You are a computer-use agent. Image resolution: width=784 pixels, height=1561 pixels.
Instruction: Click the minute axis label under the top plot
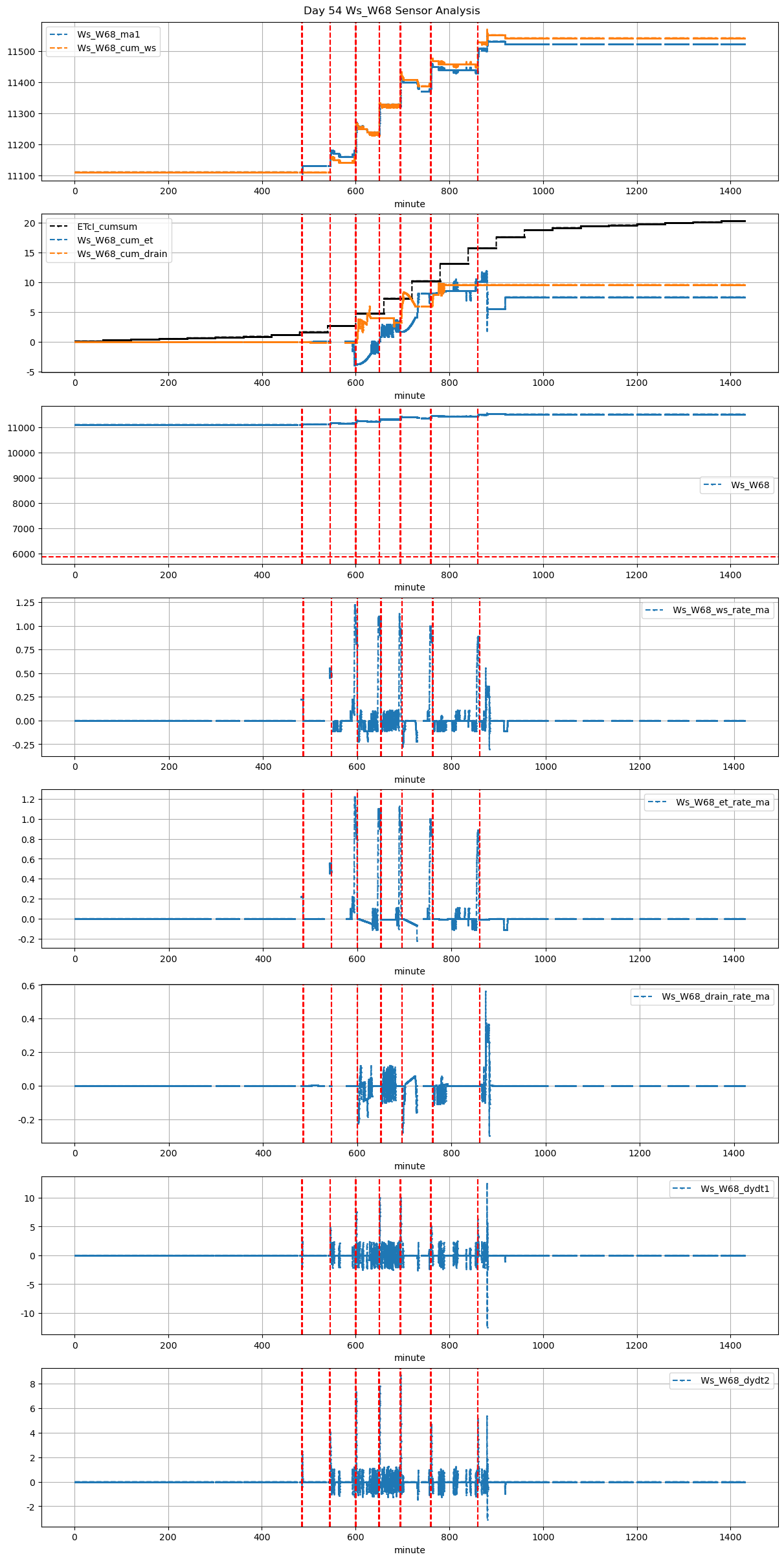[x=410, y=204]
